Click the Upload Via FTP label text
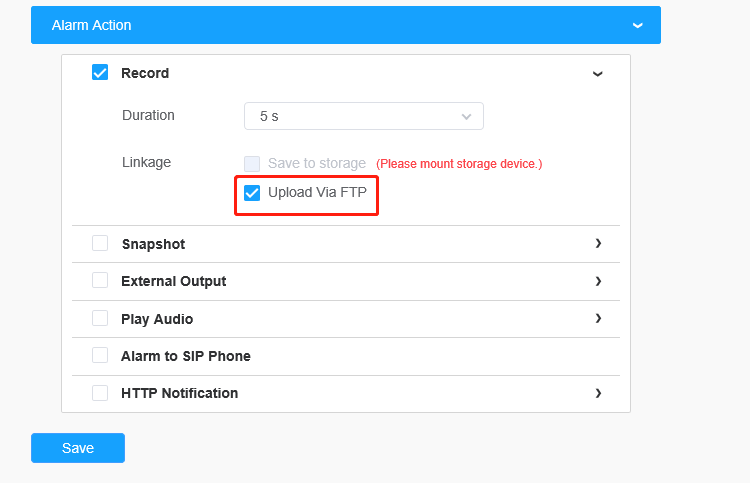The width and height of the screenshot is (750, 483). tap(317, 192)
